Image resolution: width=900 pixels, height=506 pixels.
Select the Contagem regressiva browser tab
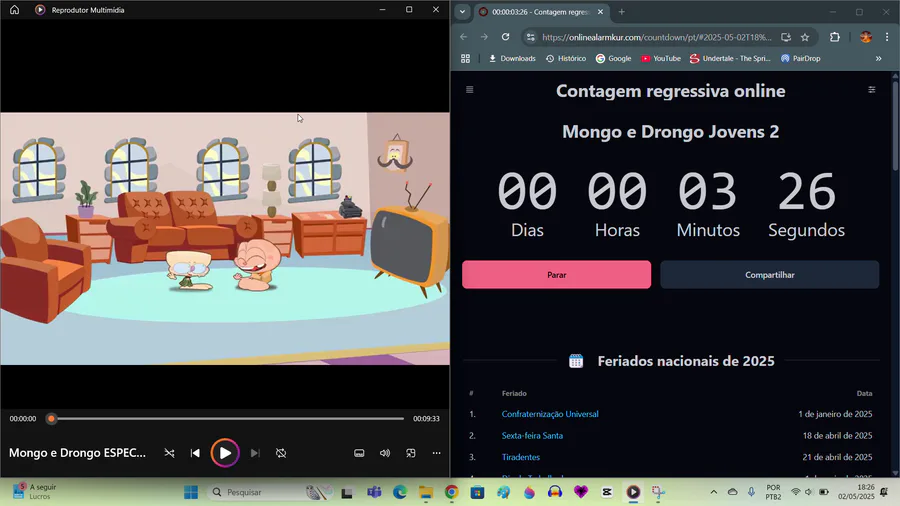click(x=541, y=11)
